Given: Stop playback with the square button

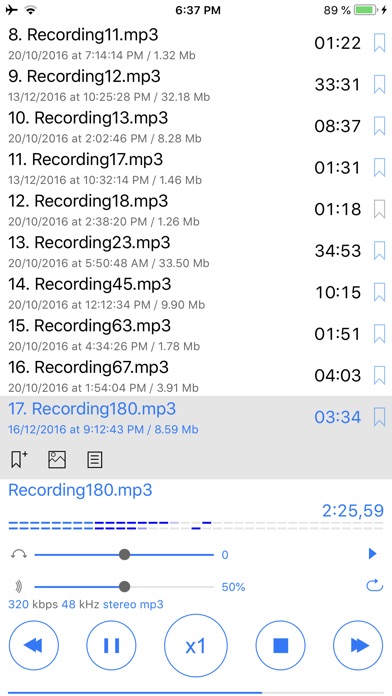Looking at the screenshot, I should pos(281,645).
